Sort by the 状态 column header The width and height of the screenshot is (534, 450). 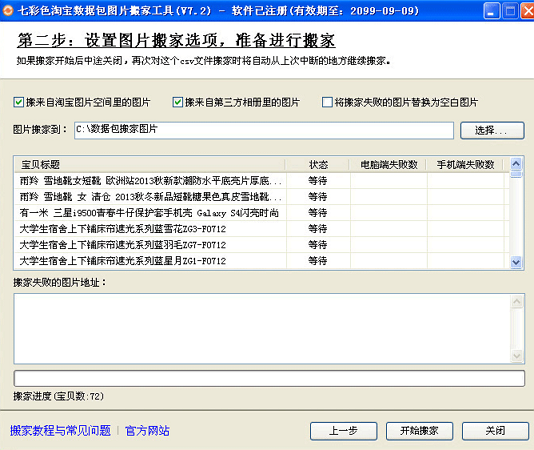[317, 165]
